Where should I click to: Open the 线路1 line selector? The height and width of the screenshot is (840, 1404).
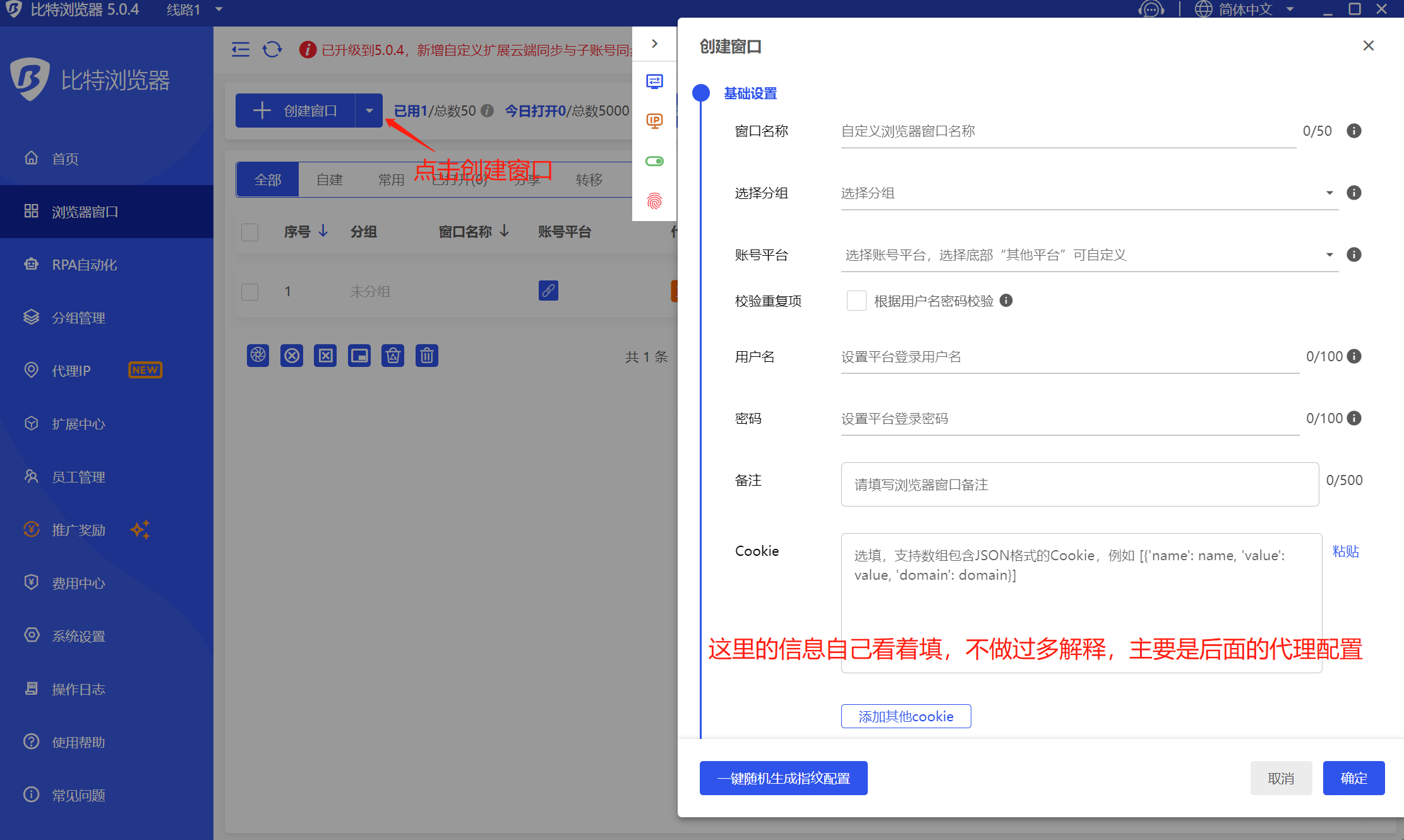(195, 9)
